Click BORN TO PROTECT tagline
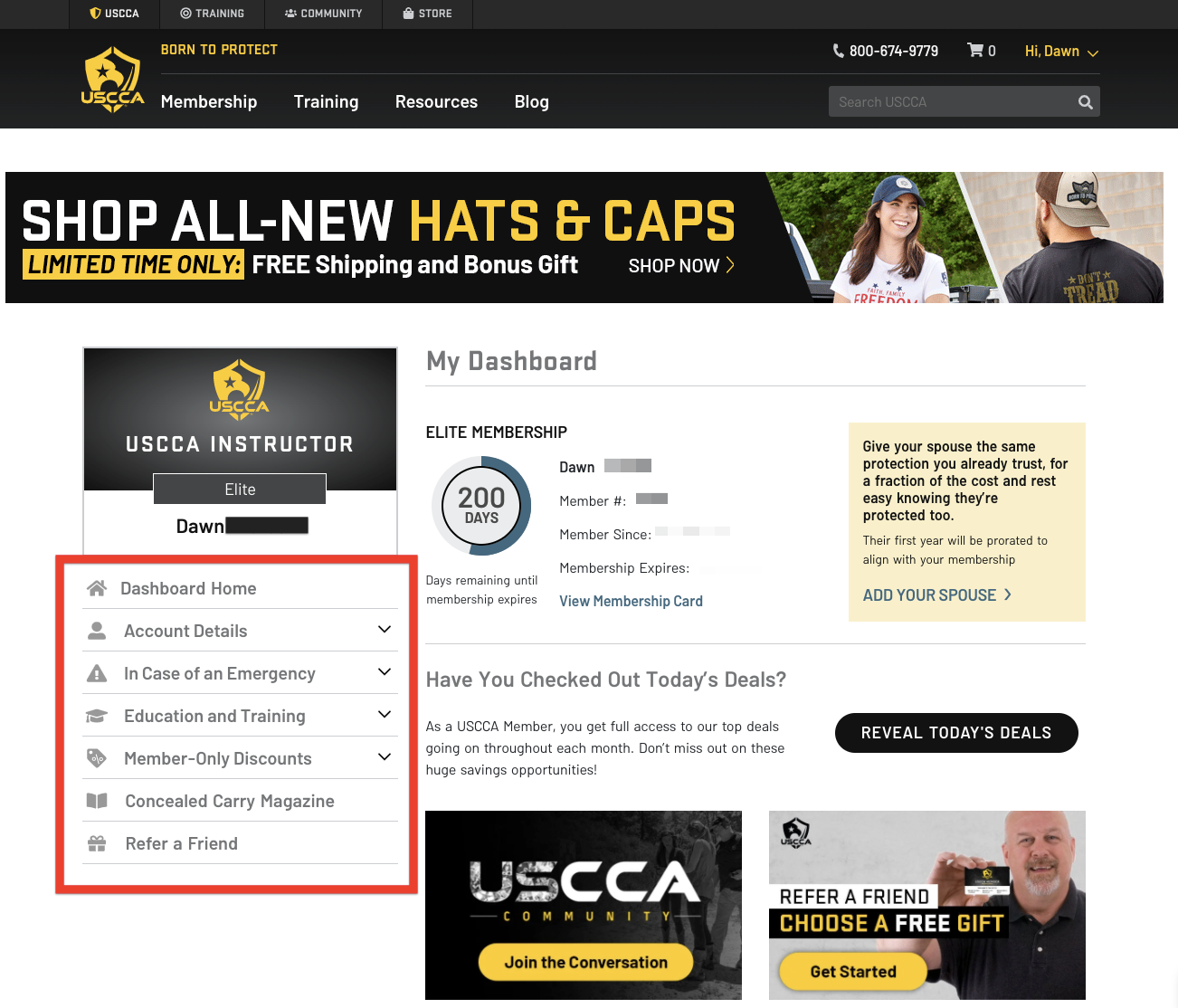This screenshot has width=1178, height=1008. pos(219,50)
